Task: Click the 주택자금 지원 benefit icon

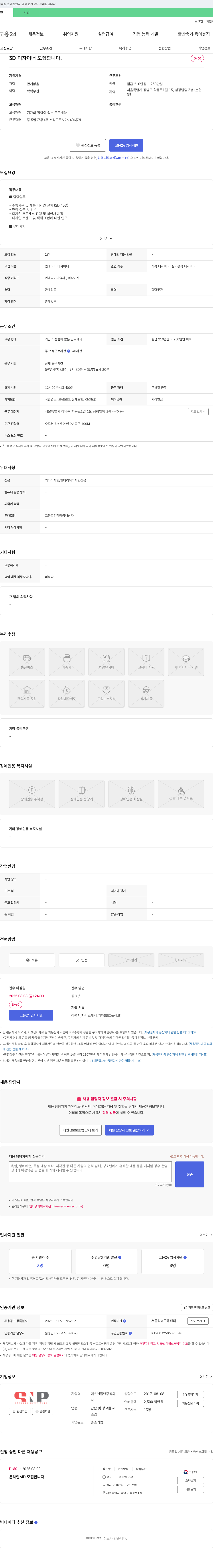Action: coord(27,694)
